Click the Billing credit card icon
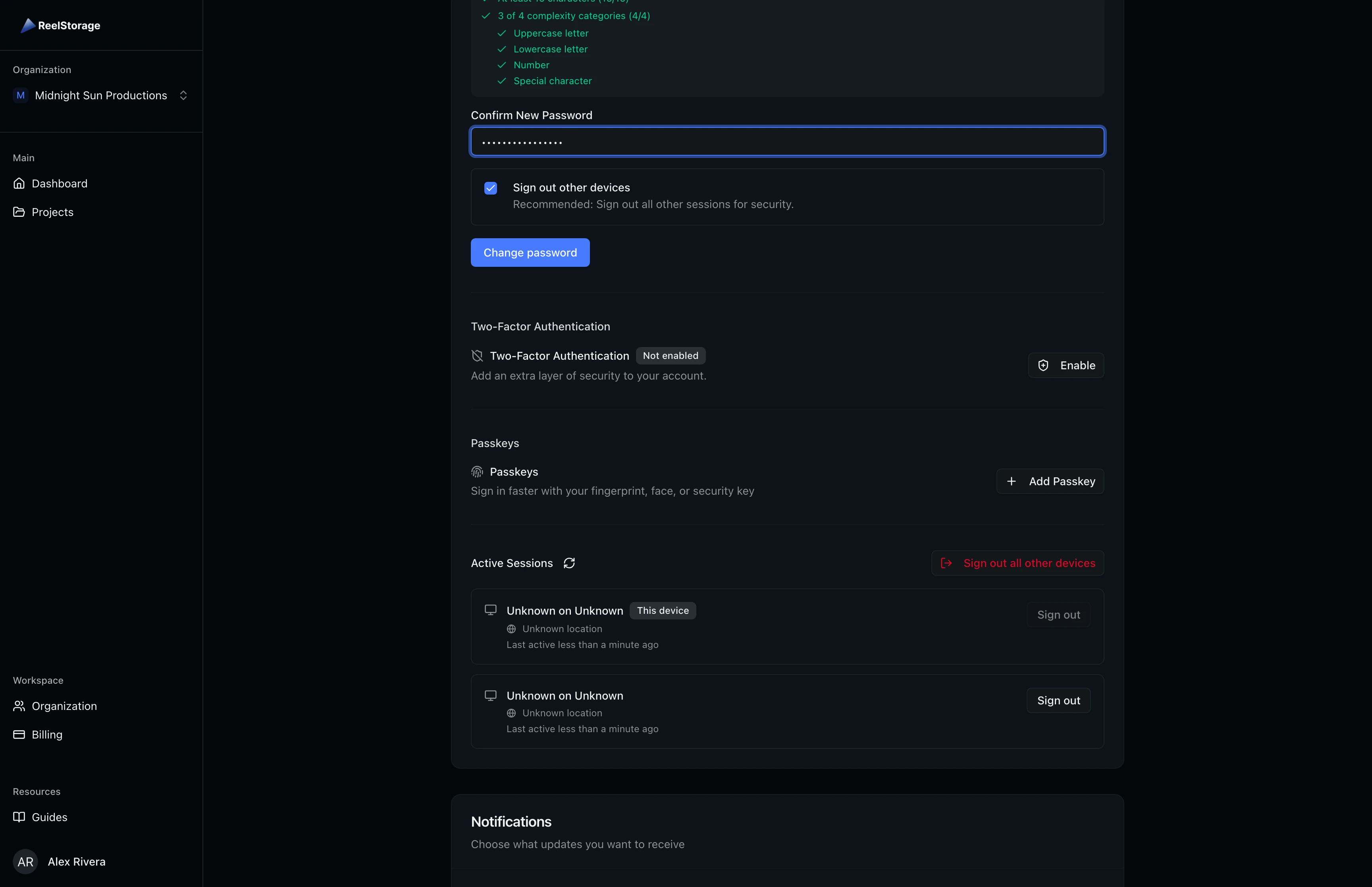Image resolution: width=1372 pixels, height=887 pixels. (19, 734)
